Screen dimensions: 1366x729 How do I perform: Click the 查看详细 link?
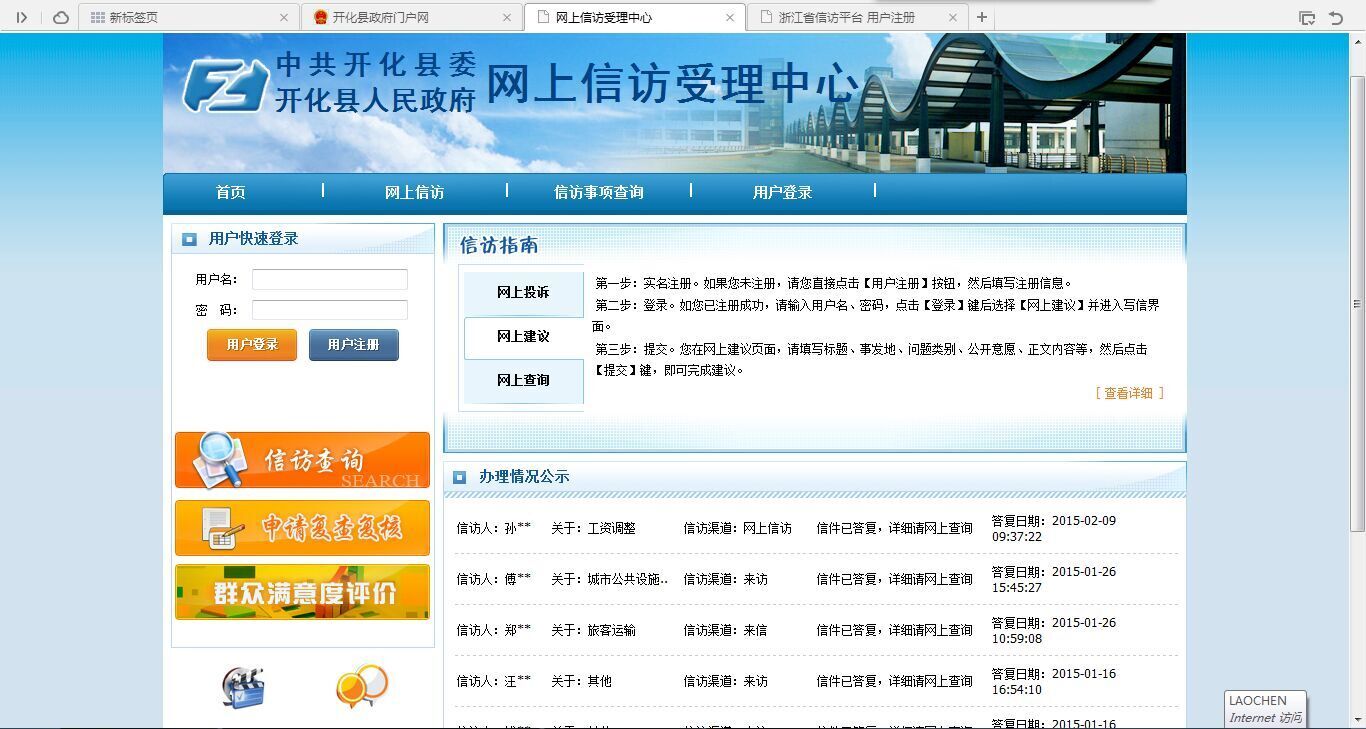(x=1129, y=394)
